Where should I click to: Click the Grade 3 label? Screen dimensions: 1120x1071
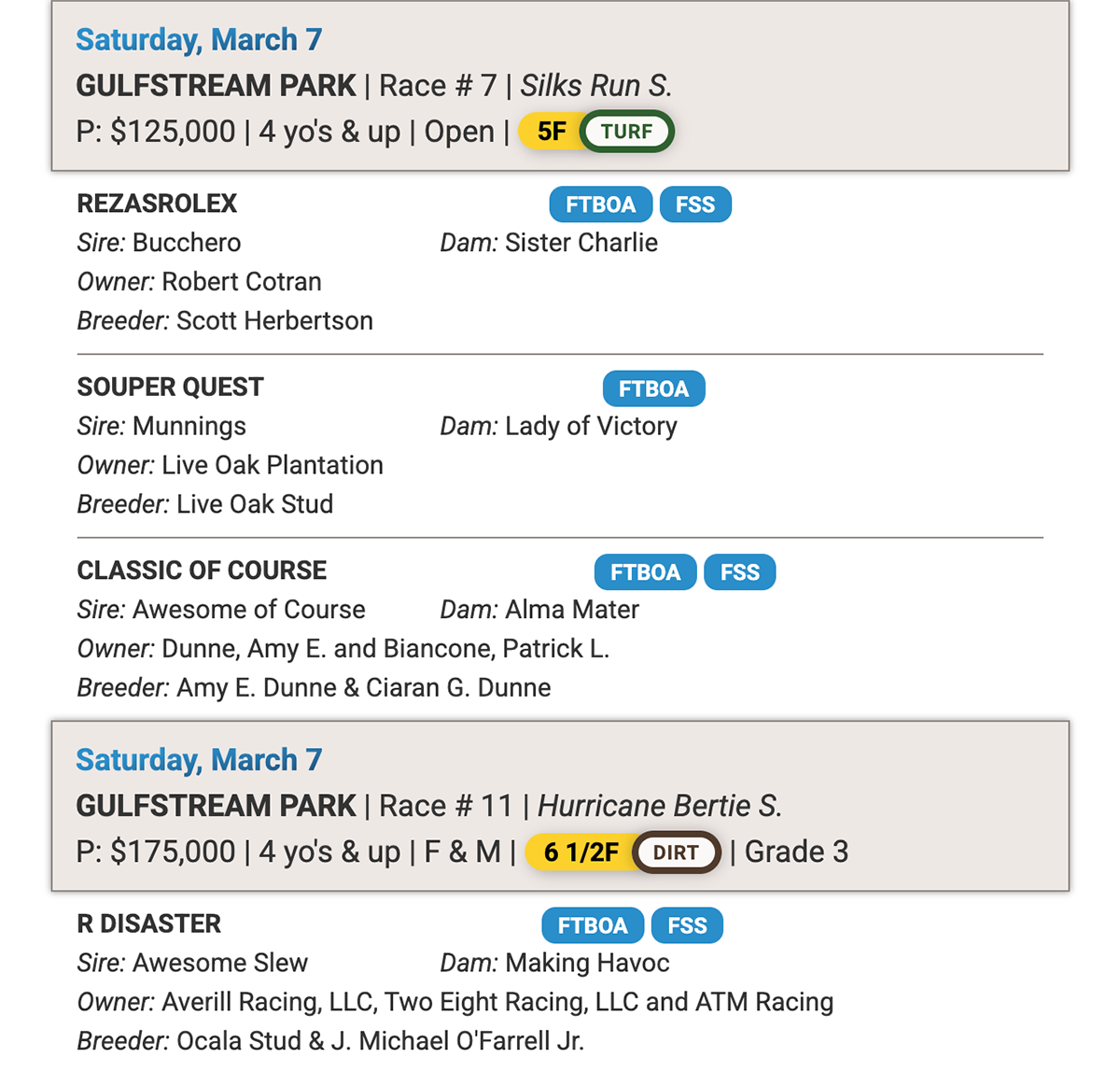coord(796,852)
